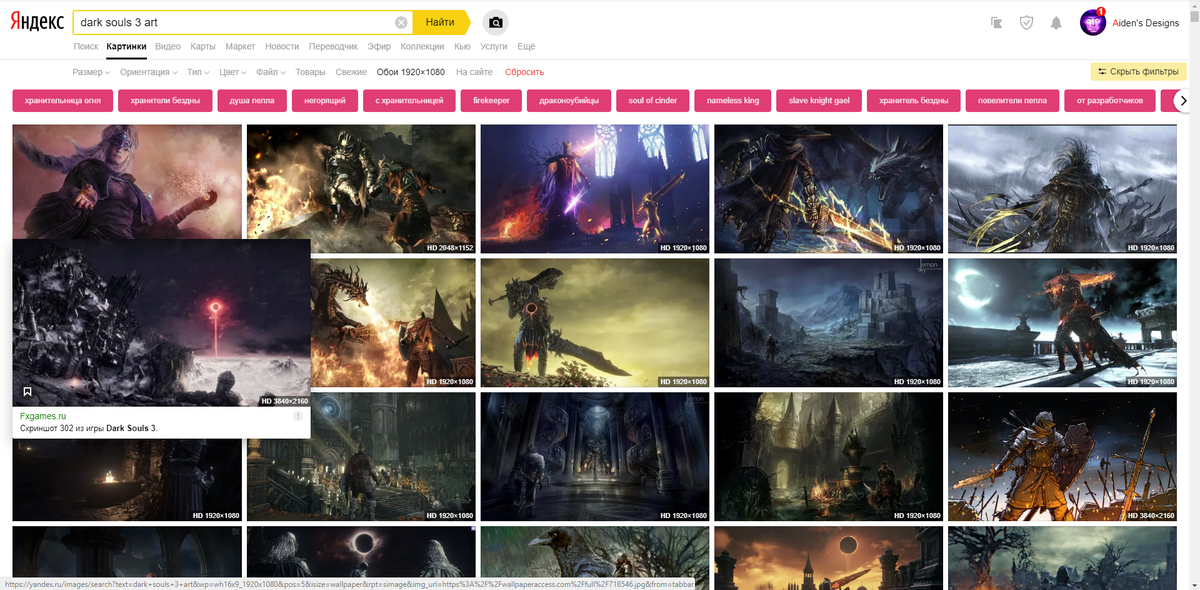
Task: Open the dragon breathing fire thumbnail
Action: point(393,323)
